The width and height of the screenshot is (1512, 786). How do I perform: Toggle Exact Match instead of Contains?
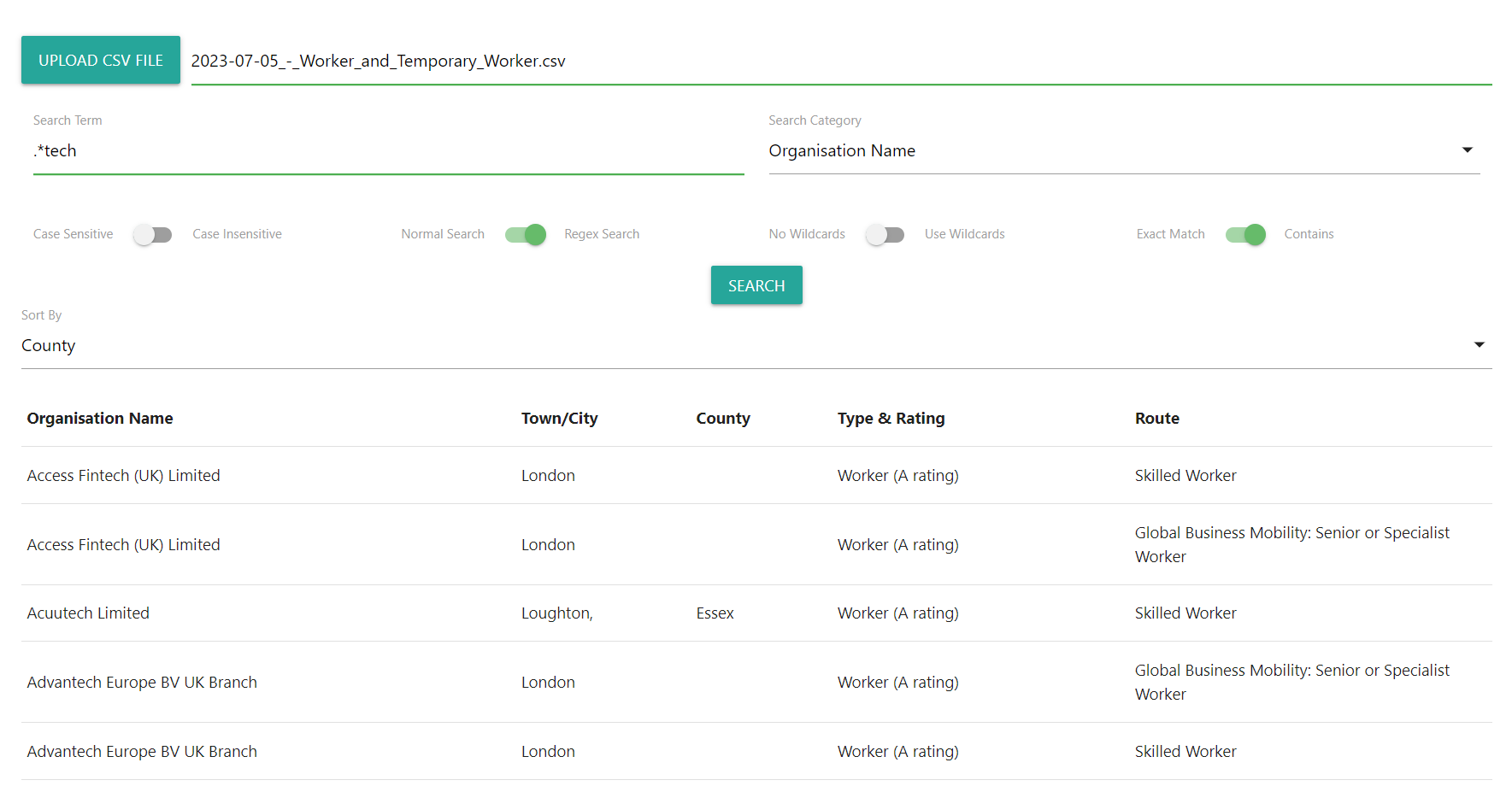point(1245,234)
